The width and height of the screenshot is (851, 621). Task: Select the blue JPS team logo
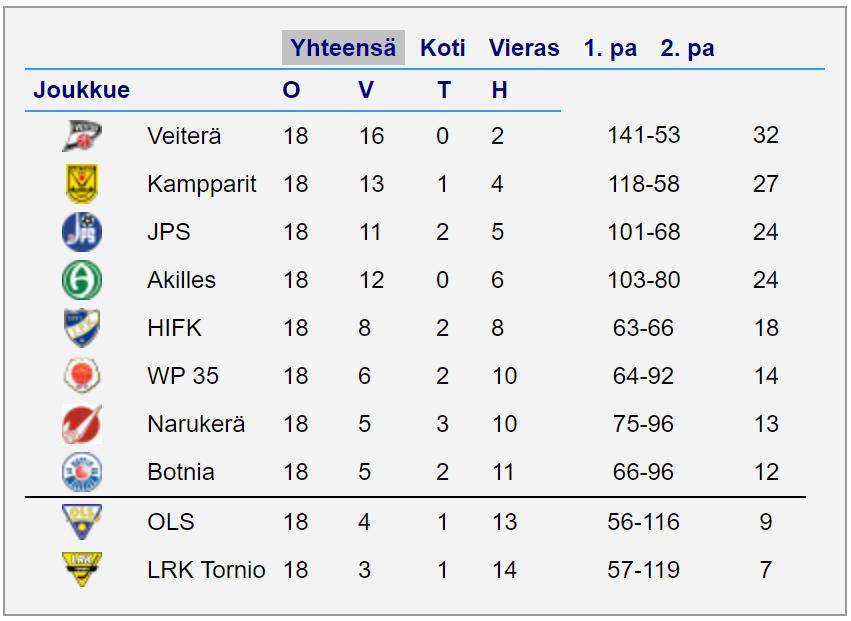(x=82, y=232)
